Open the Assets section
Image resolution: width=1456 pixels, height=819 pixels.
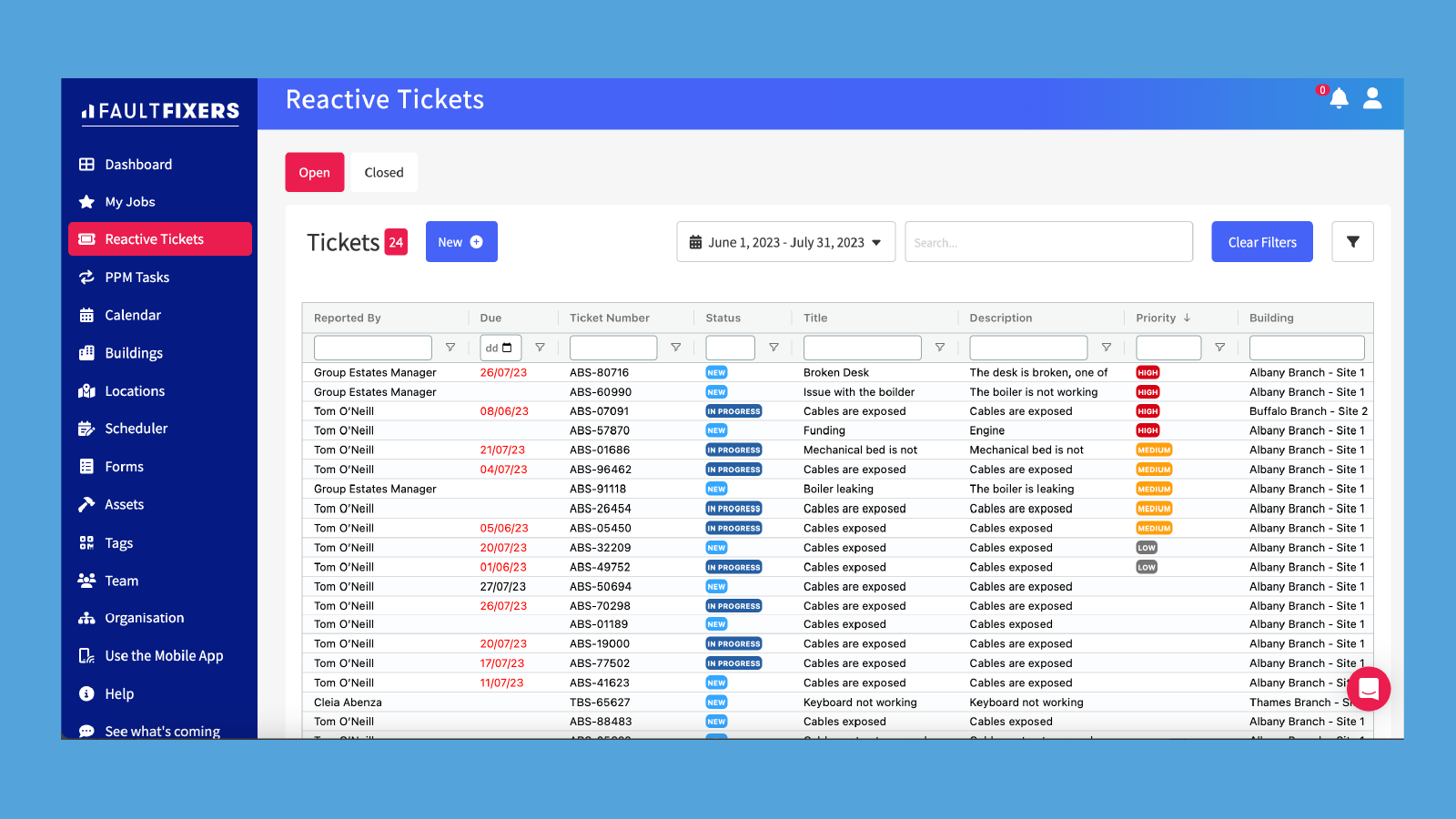coord(125,504)
